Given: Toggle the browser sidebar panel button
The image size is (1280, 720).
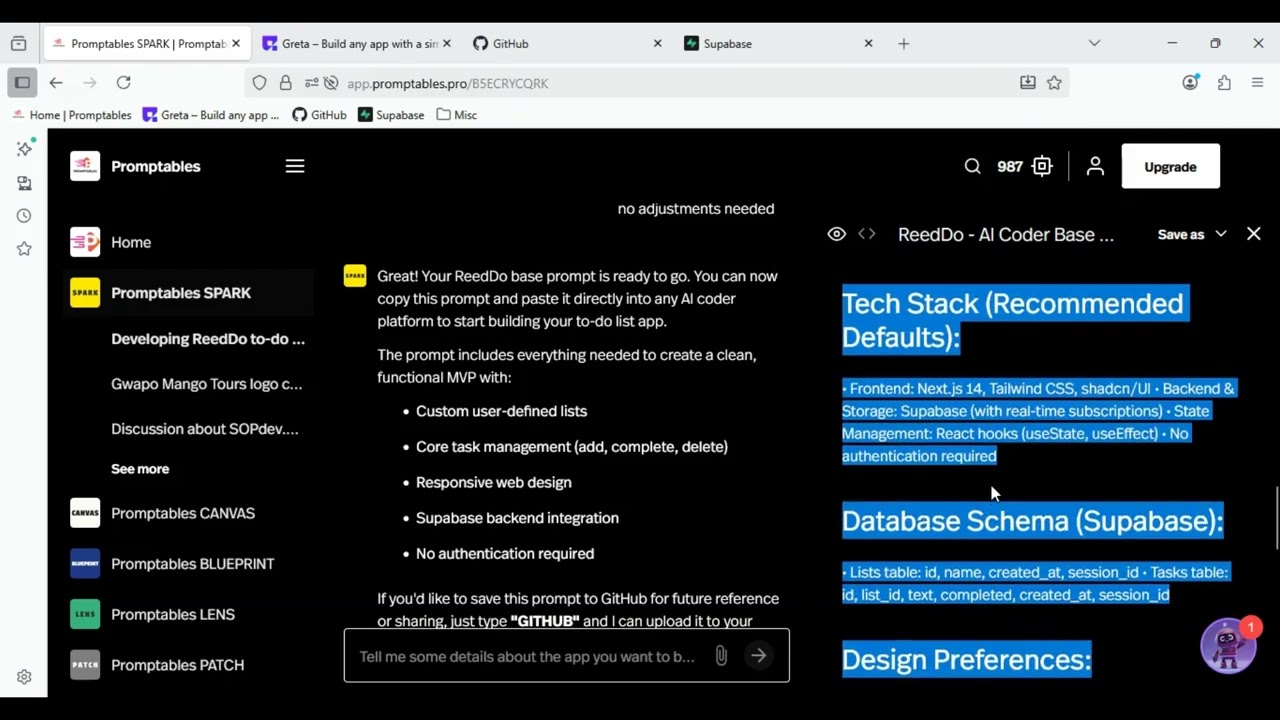Looking at the screenshot, I should [x=22, y=83].
